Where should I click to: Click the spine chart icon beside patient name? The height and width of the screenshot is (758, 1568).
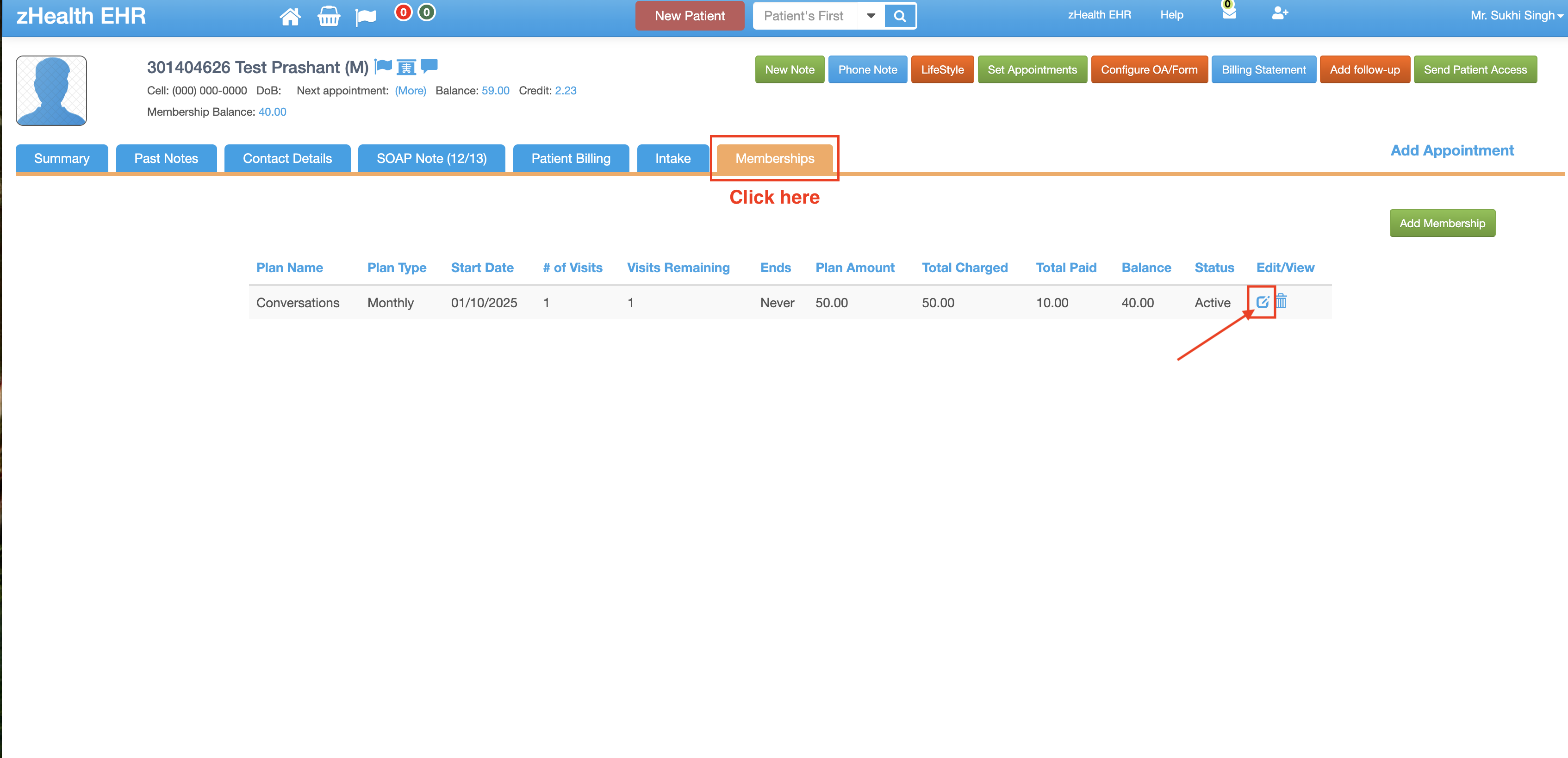(x=406, y=66)
